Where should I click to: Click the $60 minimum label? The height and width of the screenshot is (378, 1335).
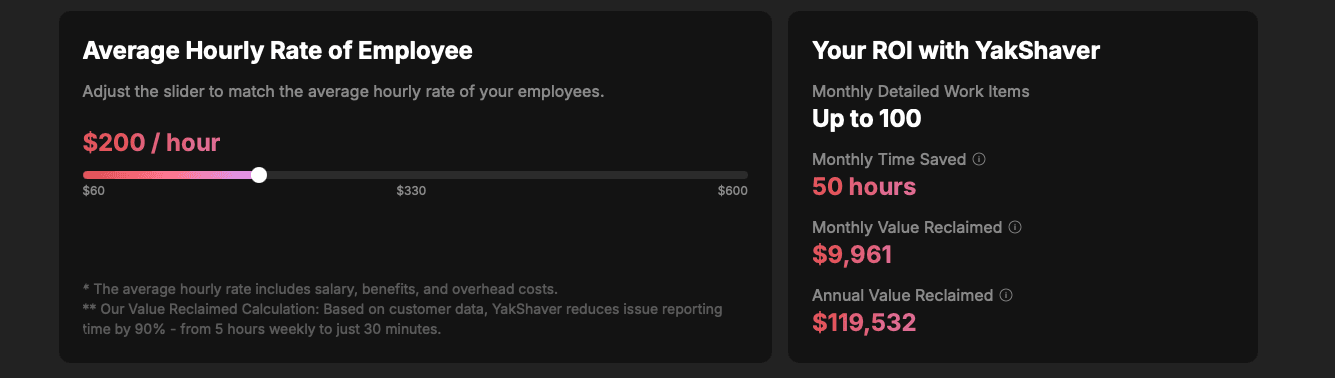click(94, 191)
